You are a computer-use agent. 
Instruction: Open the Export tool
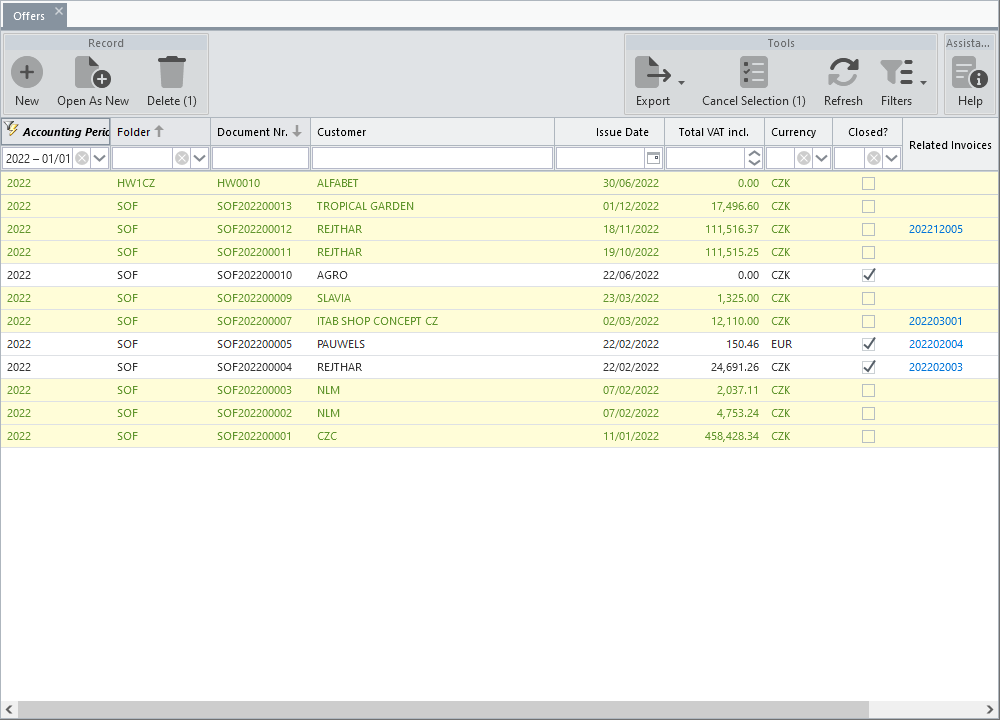(x=652, y=82)
